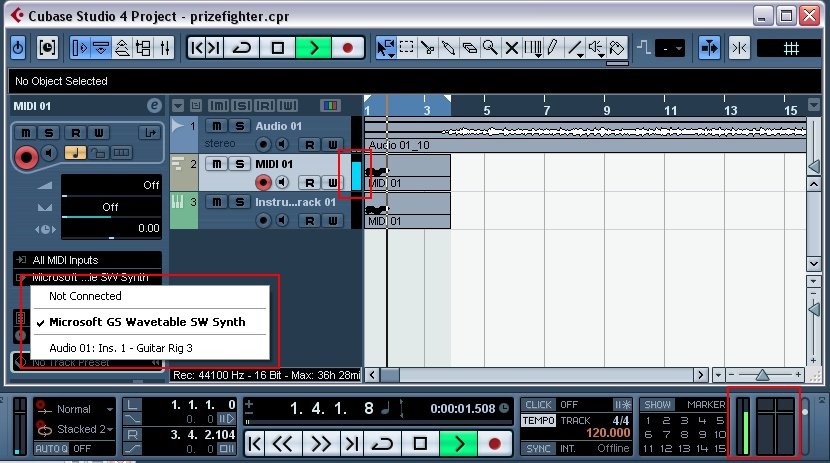The image size is (830, 463).
Task: Click SHOW markers button
Action: 657,405
